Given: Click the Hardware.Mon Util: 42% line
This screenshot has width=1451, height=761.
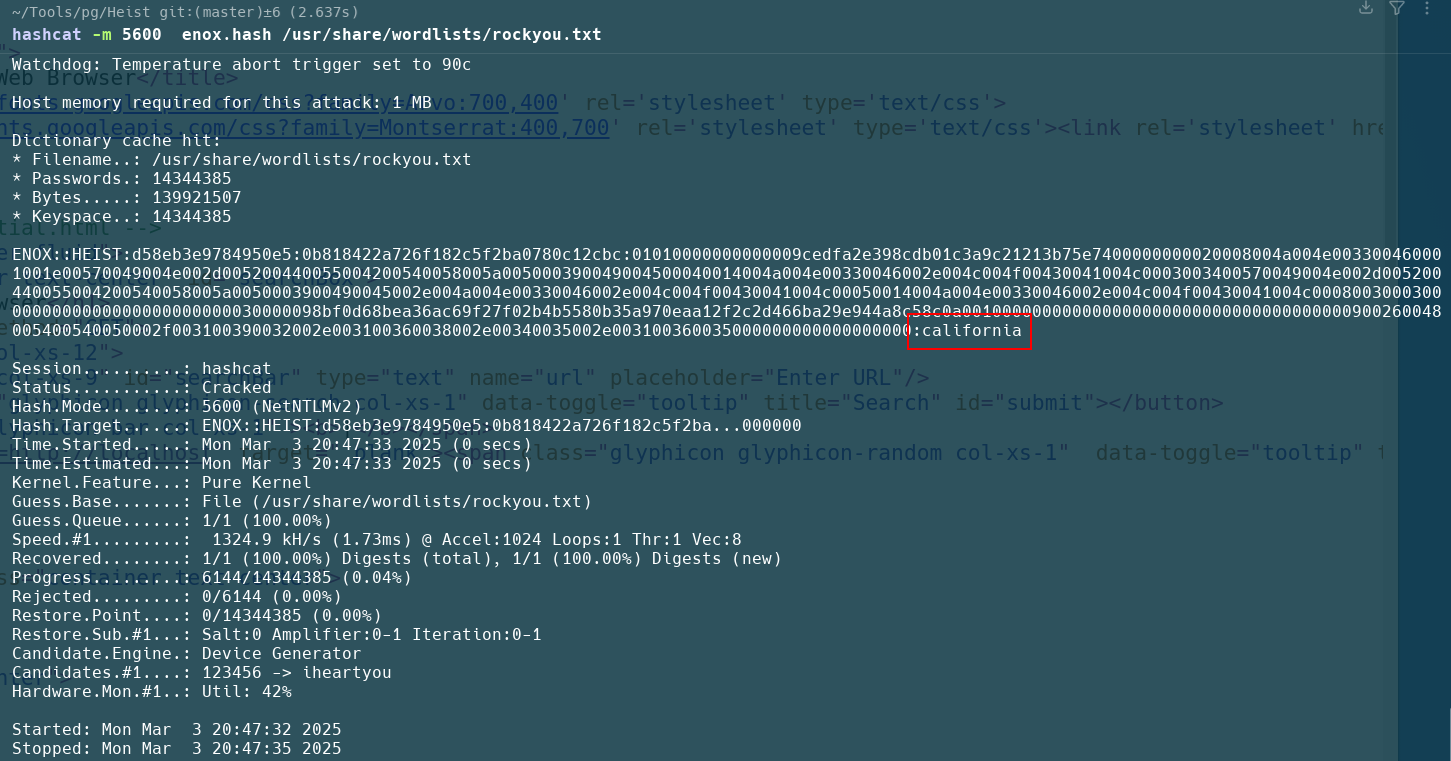Looking at the screenshot, I should point(151,692).
